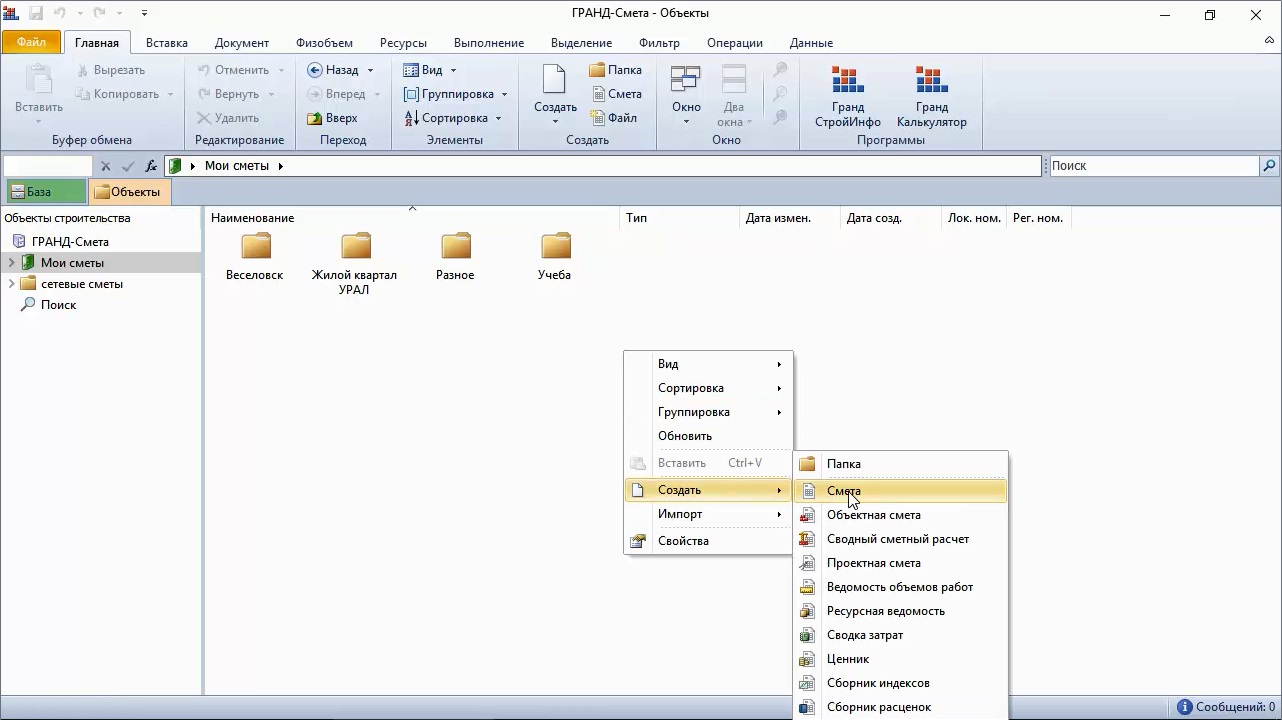Open the Вид view dropdown in ribbon
Screen dimensions: 1282x720
[x=430, y=70]
